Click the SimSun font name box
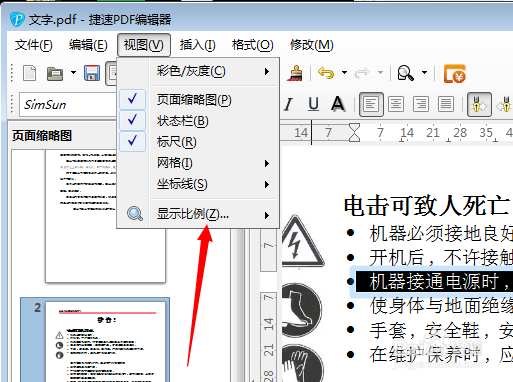The image size is (513, 382). pos(68,105)
